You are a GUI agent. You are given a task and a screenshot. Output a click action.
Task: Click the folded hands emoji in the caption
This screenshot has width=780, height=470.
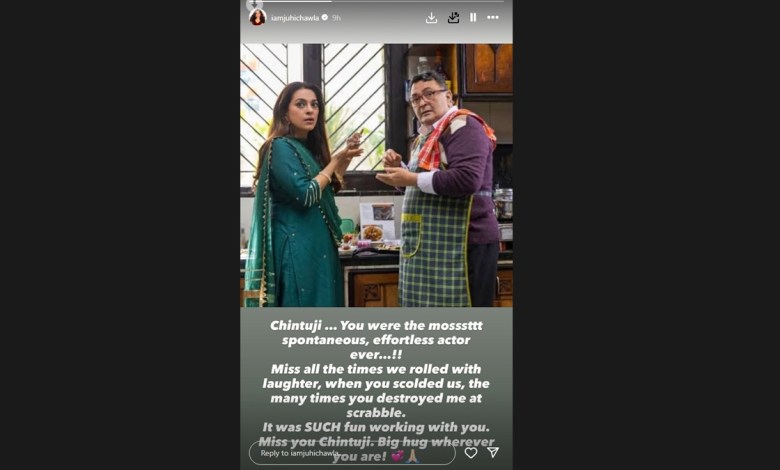(x=412, y=456)
